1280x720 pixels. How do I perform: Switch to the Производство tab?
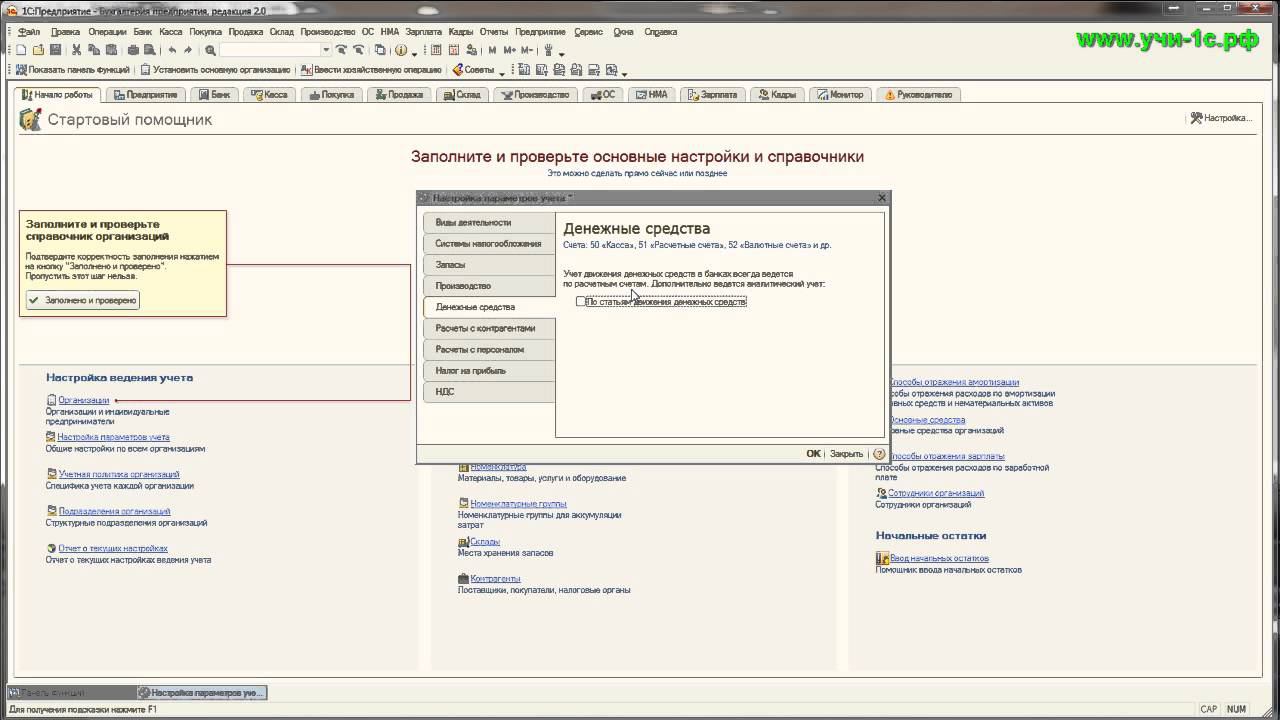pos(536,95)
